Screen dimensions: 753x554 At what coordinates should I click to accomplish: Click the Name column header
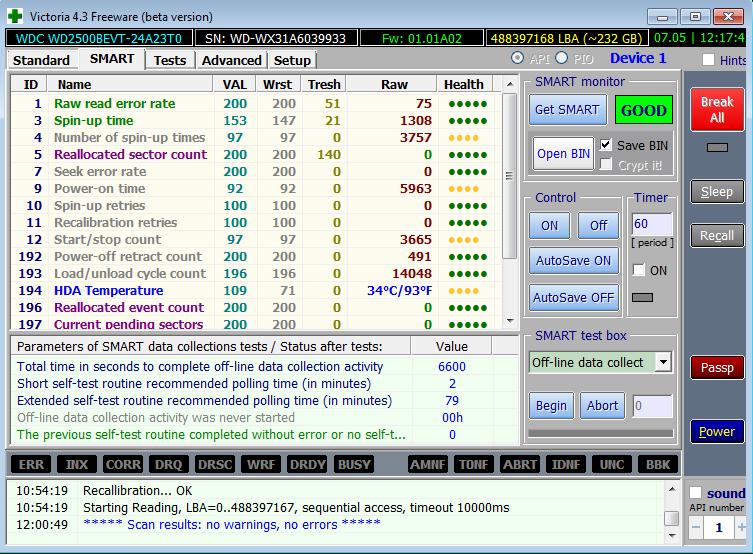pos(130,84)
